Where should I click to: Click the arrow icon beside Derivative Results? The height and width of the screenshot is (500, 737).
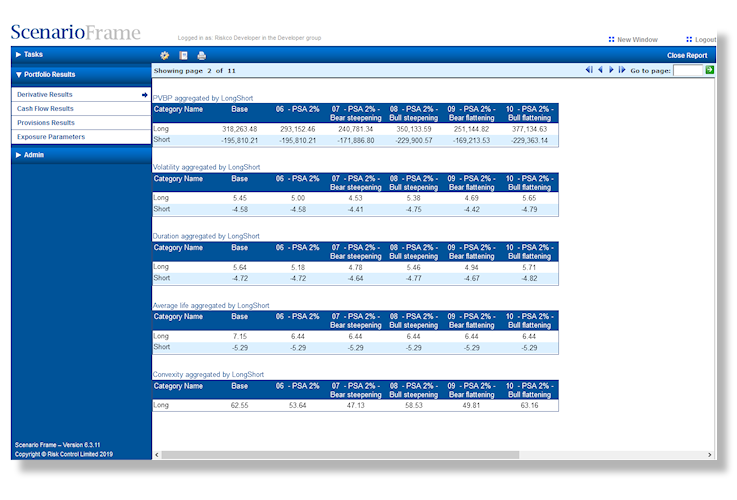point(144,94)
